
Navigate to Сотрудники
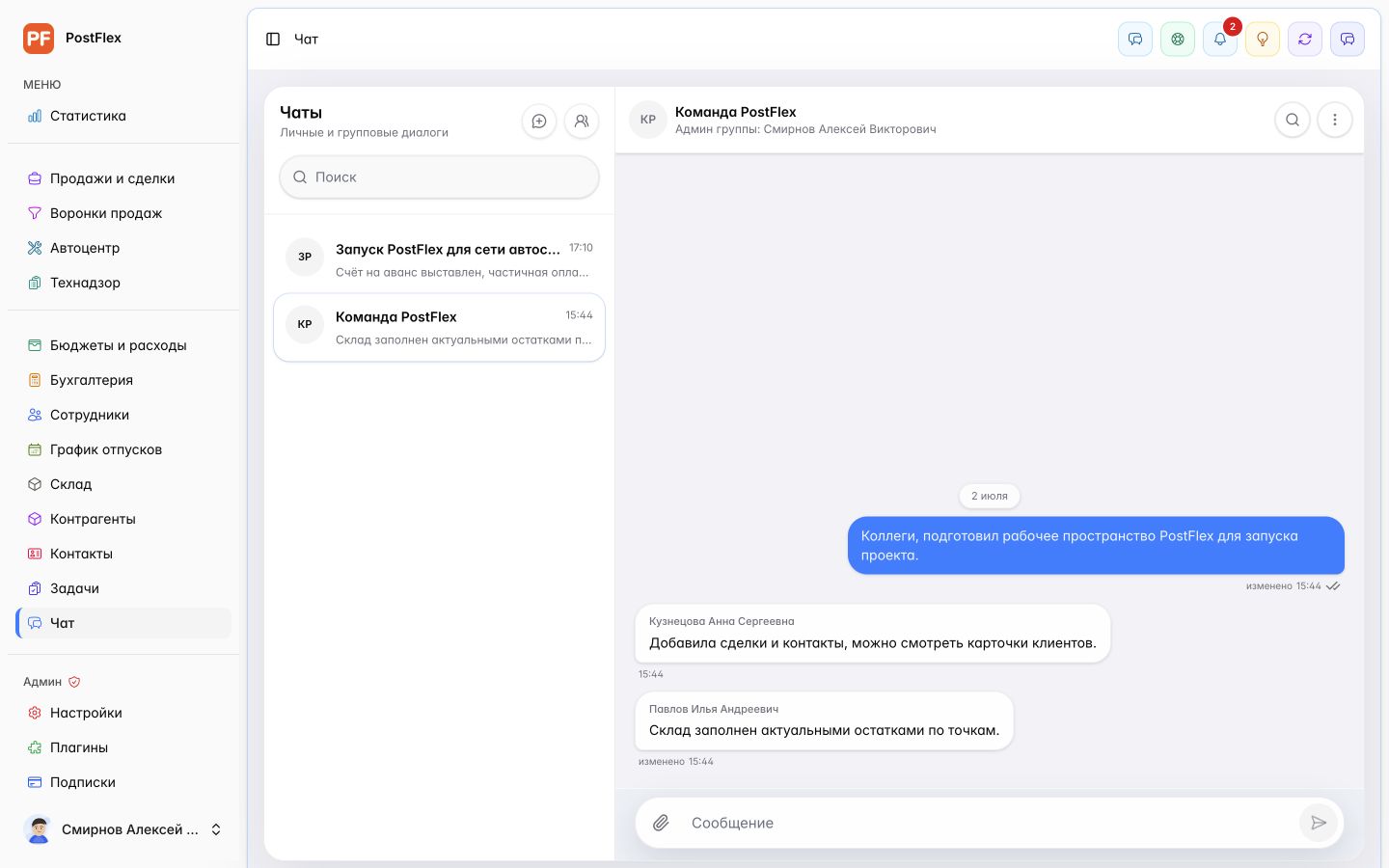click(x=123, y=415)
